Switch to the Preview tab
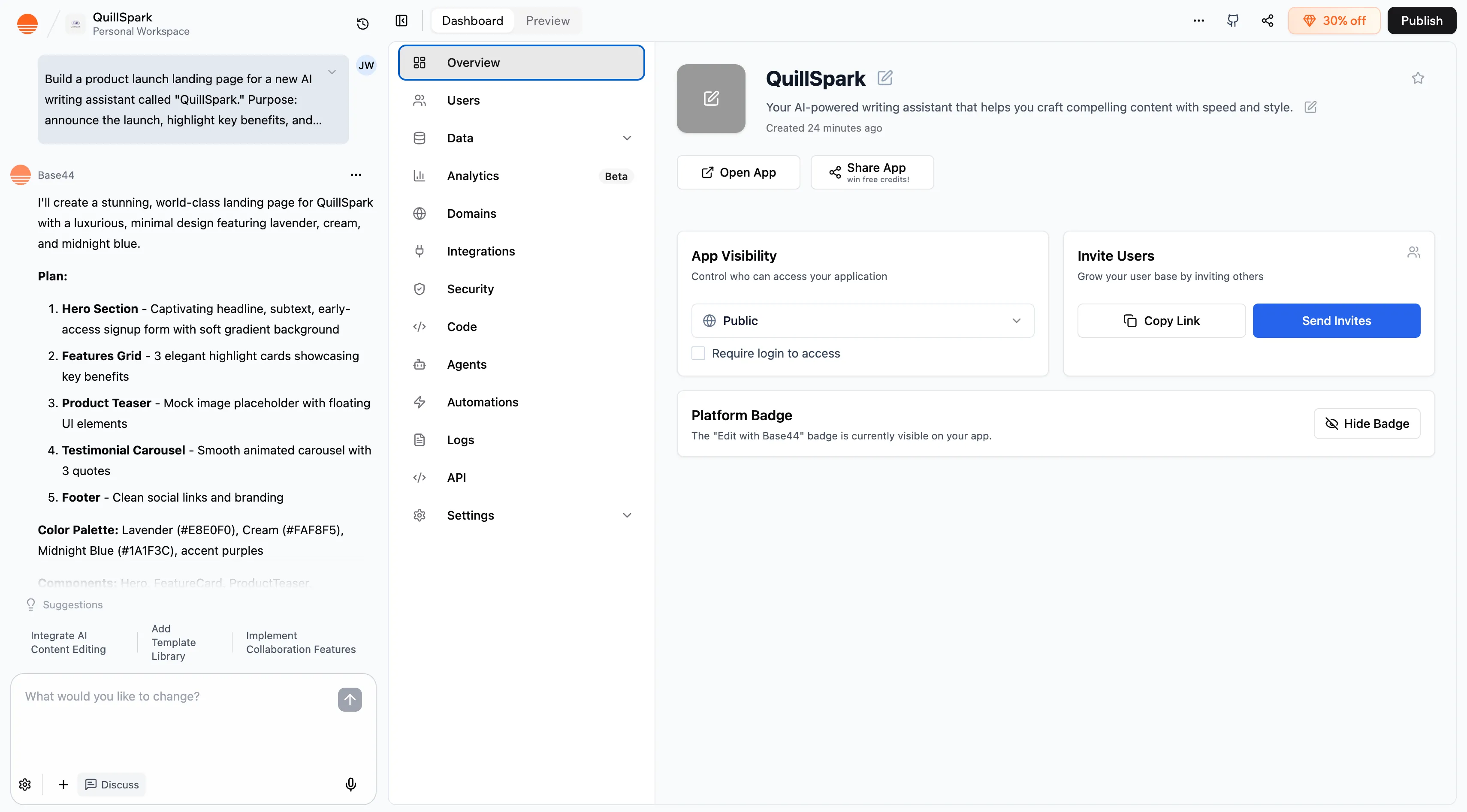Viewport: 1467px width, 812px height. coord(547,21)
